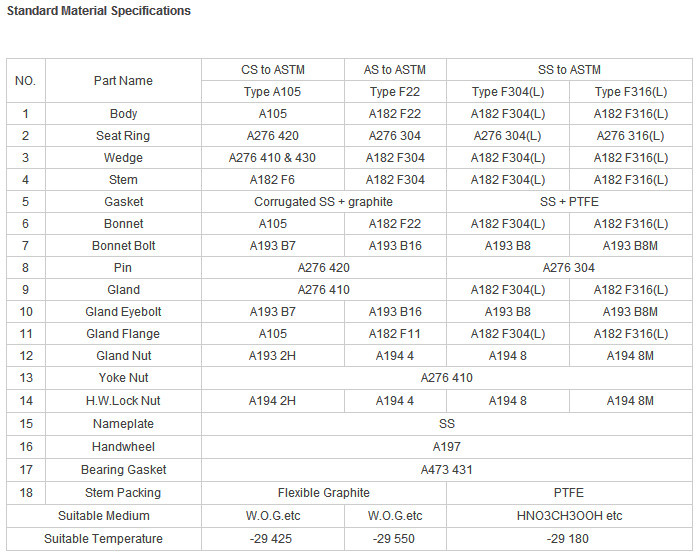Viewport: 700px width, 557px height.
Task: Select the Pin row A276 304 cell
Action: tap(569, 268)
